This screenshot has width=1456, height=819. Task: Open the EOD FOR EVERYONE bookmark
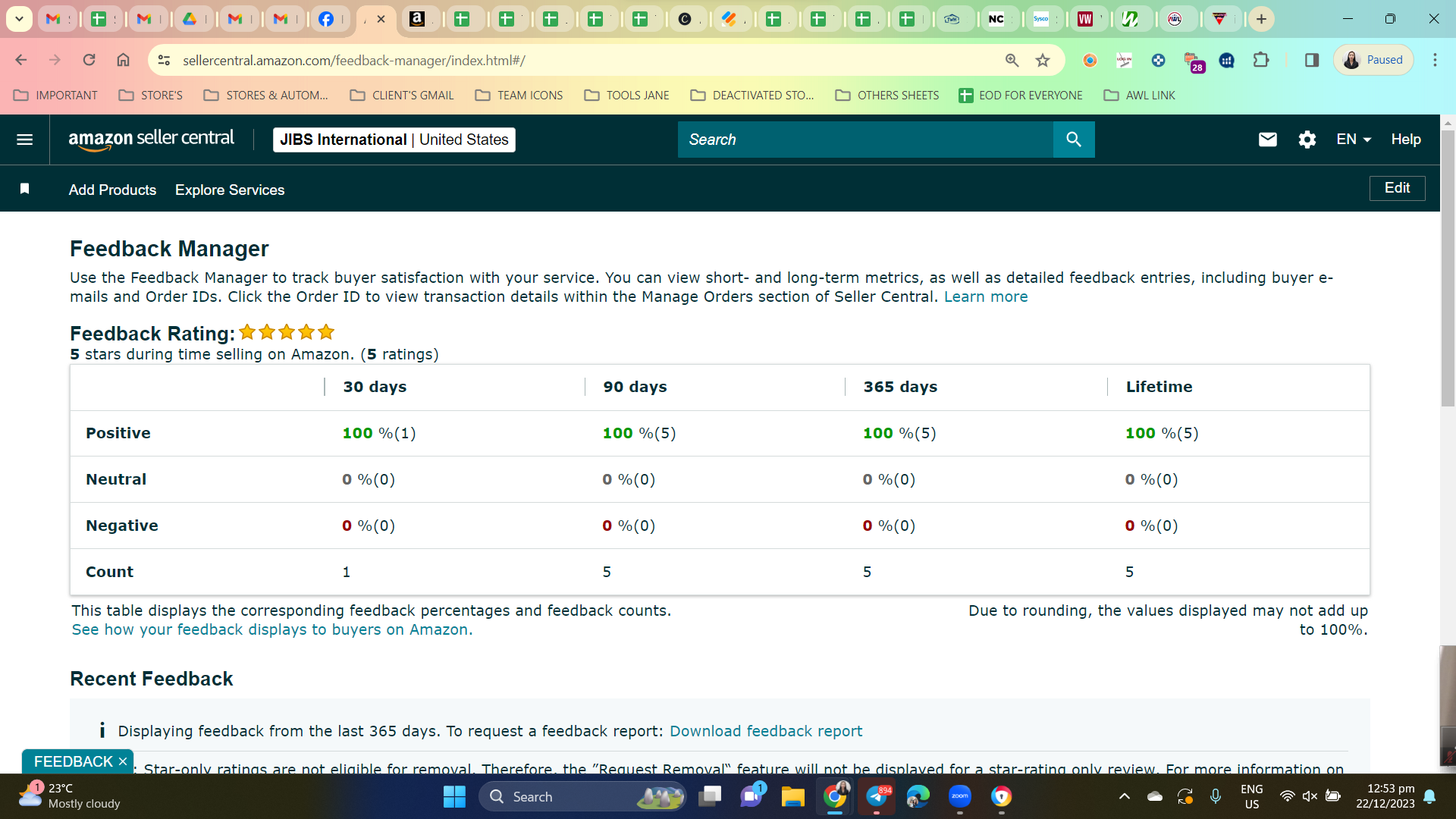[1021, 96]
